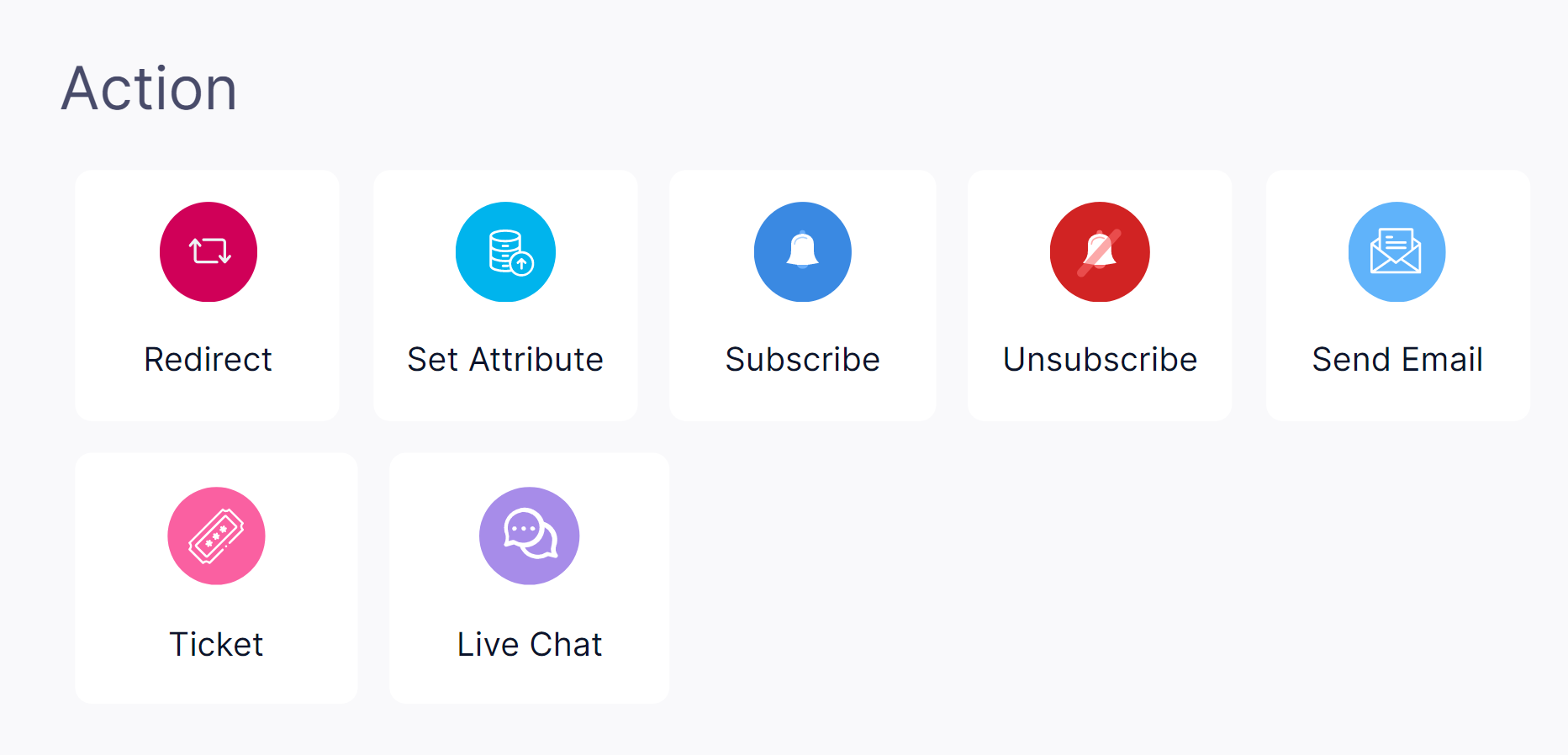Select the Redirect text label

[x=208, y=360]
